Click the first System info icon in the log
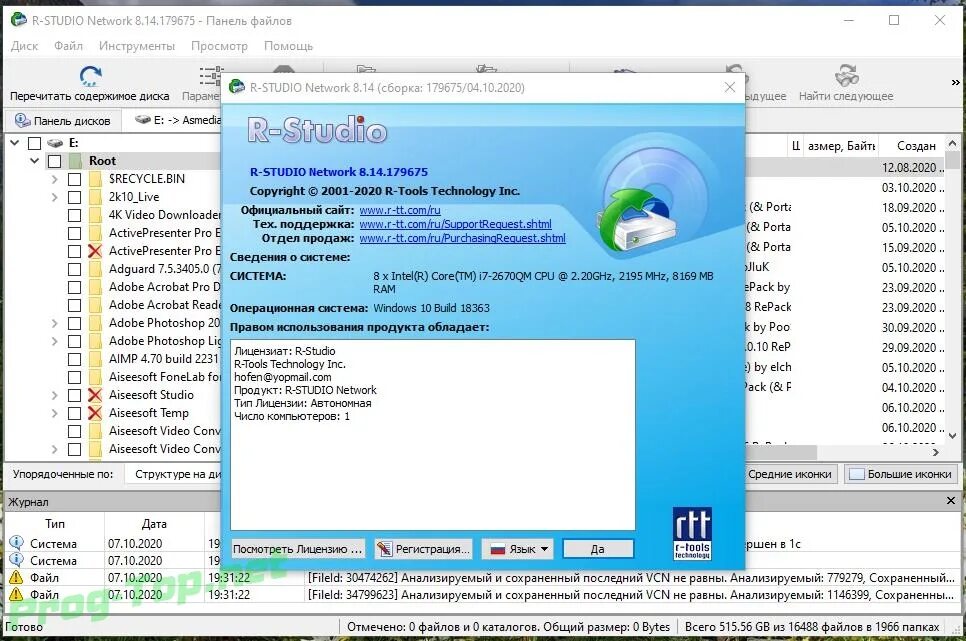Image resolution: width=966 pixels, height=641 pixels. pyautogui.click(x=17, y=543)
